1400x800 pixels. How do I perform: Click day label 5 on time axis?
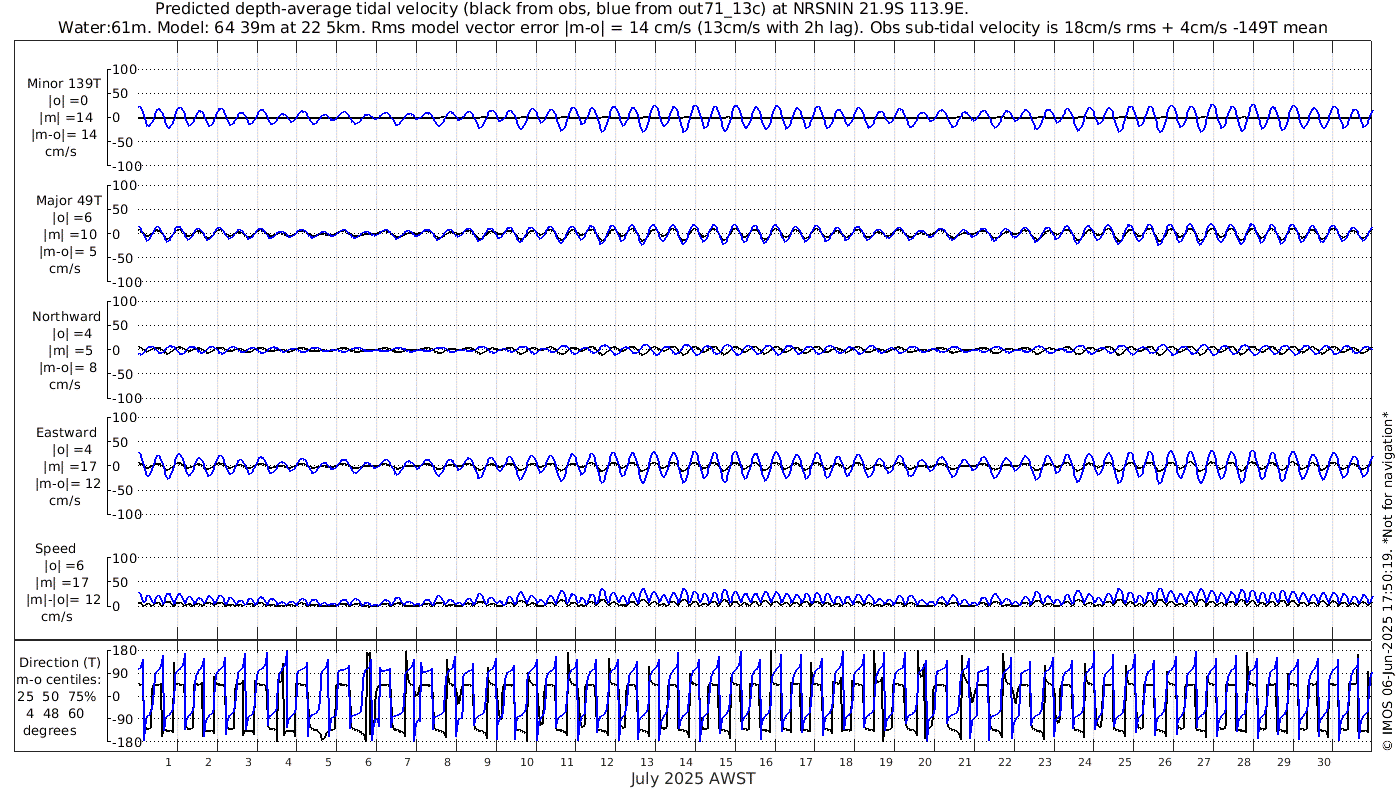click(328, 762)
